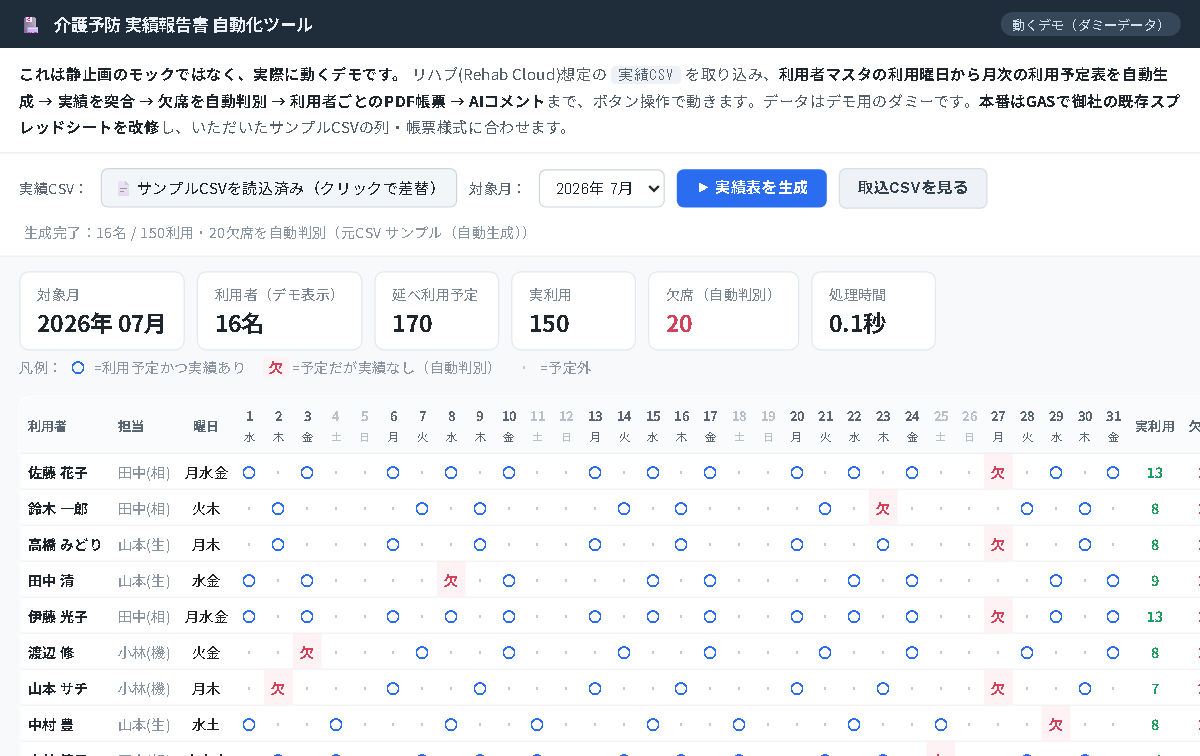The width and height of the screenshot is (1200, 756).
Task: Click 欠 on day 27 for 佐藤 花子
Action: click(998, 473)
